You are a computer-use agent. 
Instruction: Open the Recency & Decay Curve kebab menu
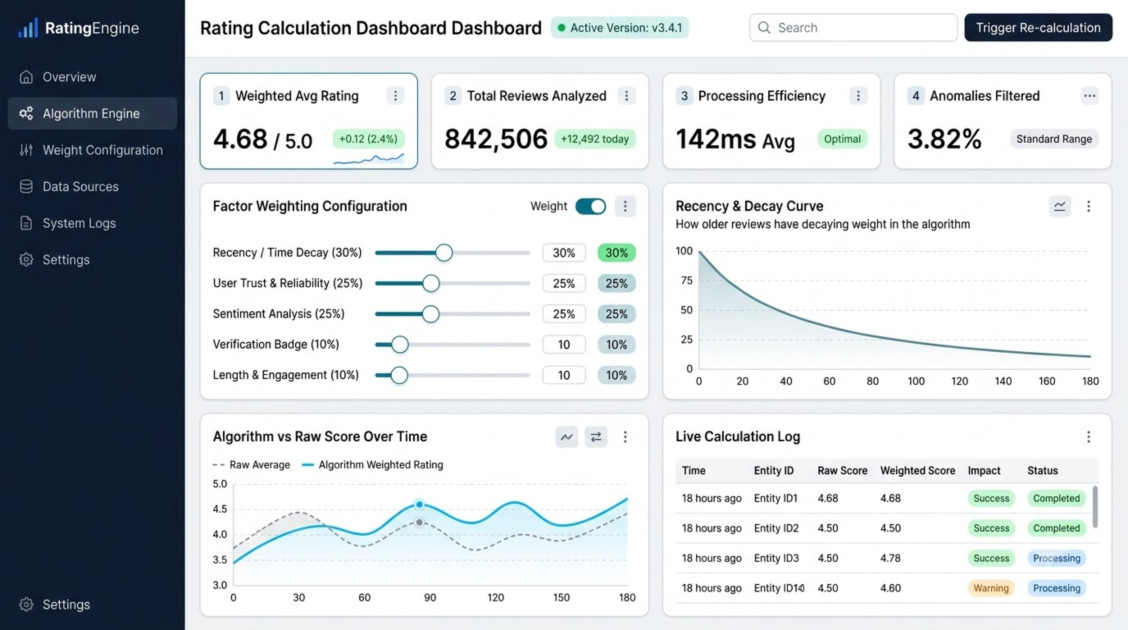(1088, 206)
